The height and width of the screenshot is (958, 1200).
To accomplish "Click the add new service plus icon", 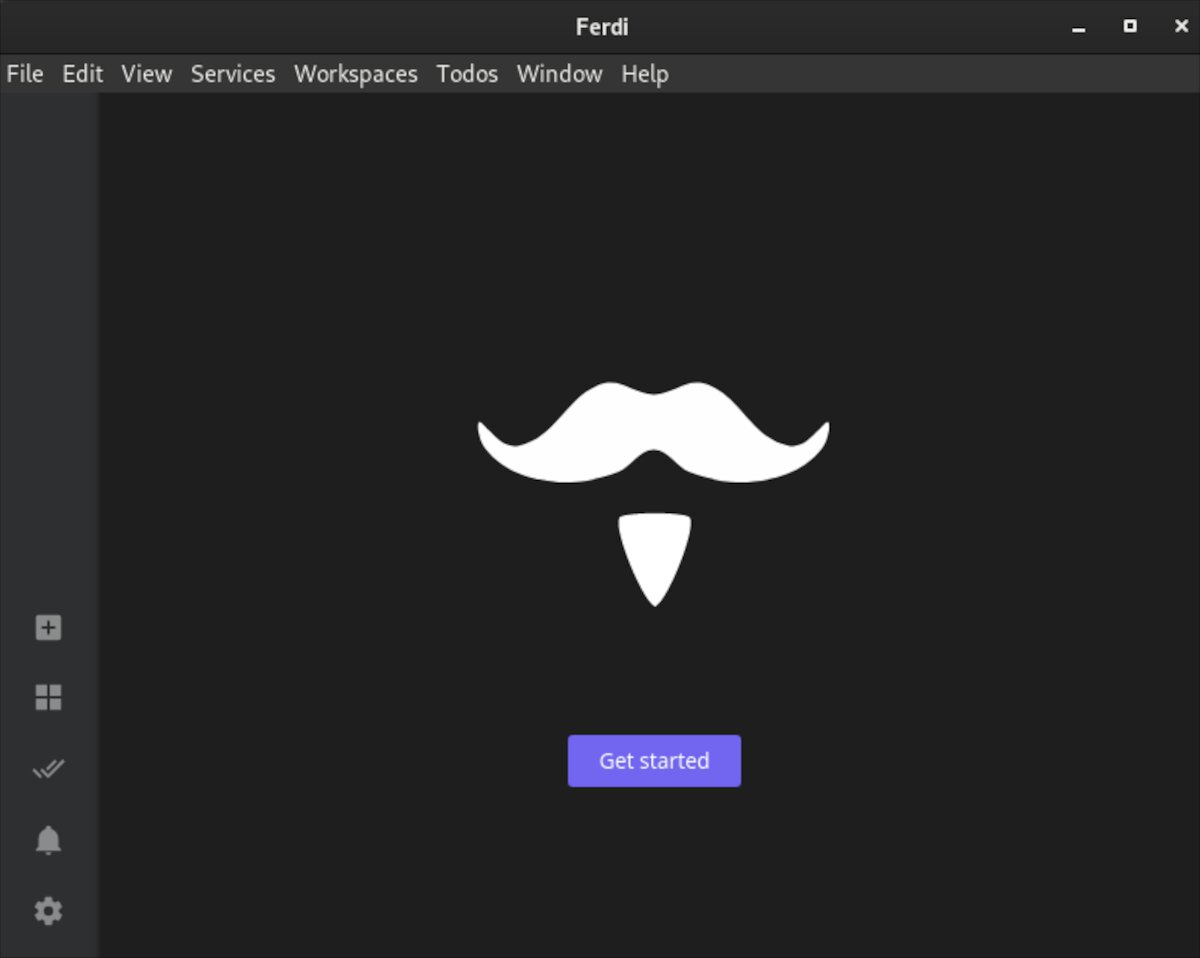I will [48, 628].
